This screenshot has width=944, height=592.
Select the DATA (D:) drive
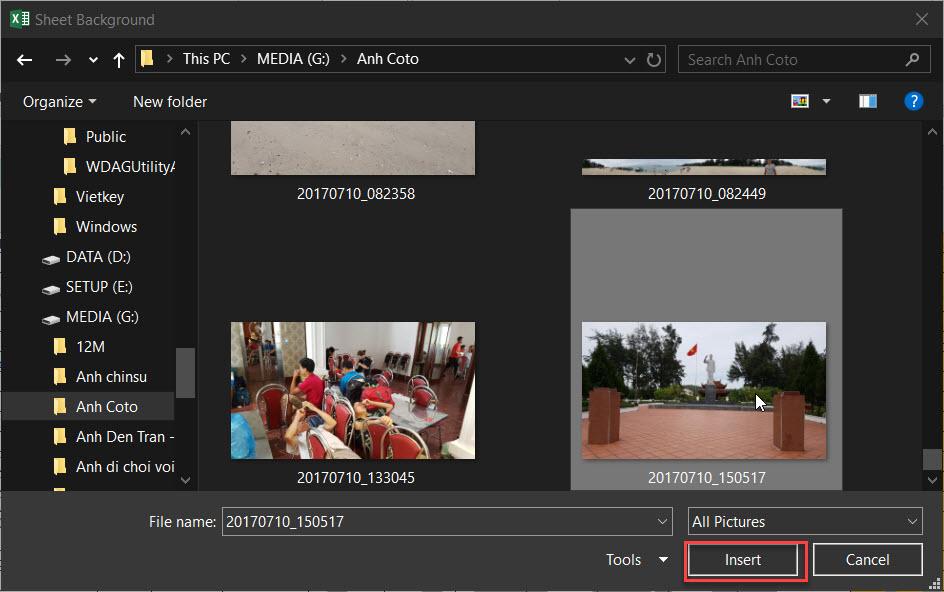(x=98, y=257)
